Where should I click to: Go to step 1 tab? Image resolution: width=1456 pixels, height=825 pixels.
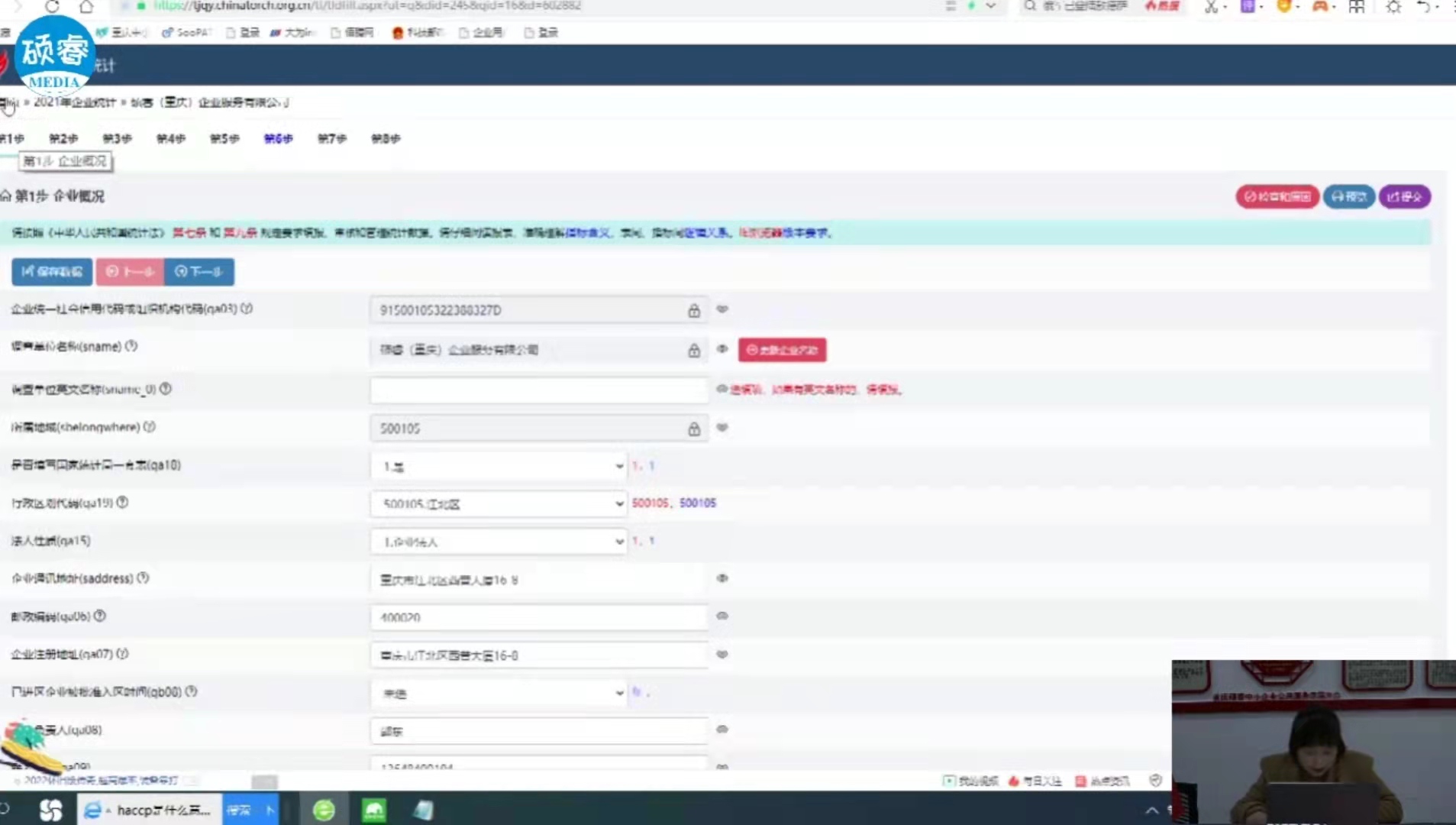tap(11, 138)
